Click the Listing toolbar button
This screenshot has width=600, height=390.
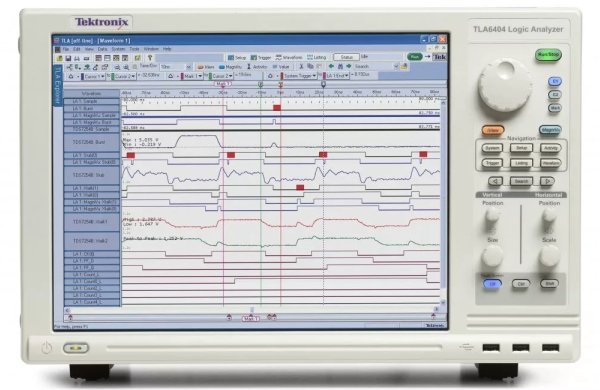tap(316, 57)
